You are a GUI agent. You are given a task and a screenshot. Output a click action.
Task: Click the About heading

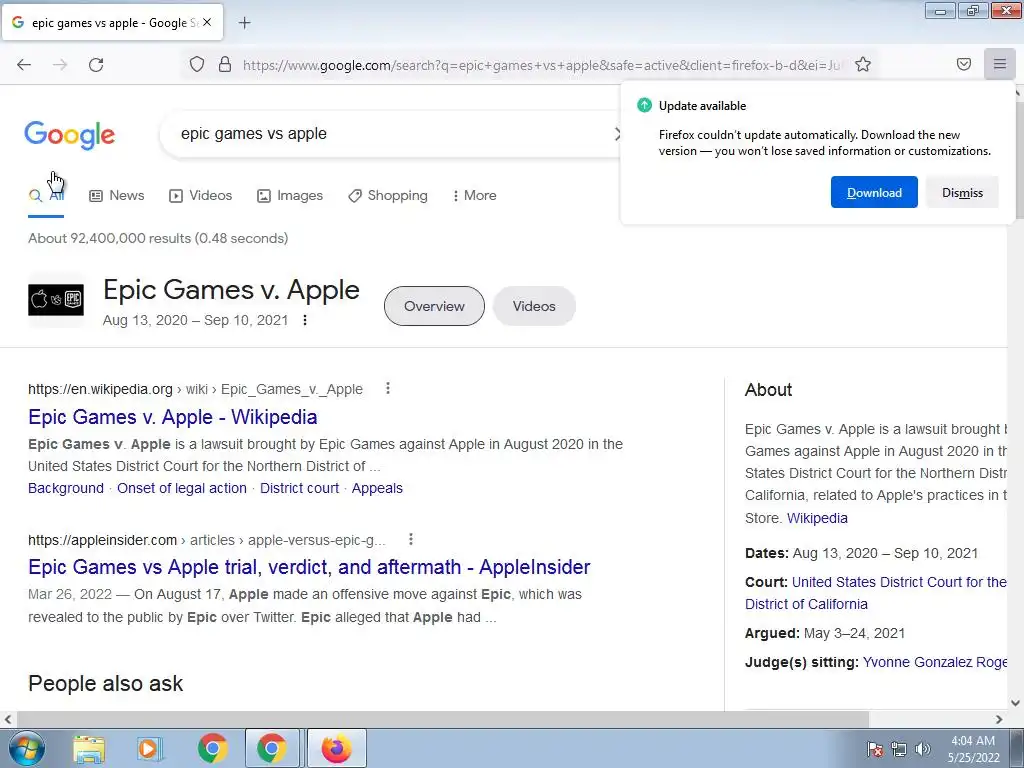(x=769, y=390)
